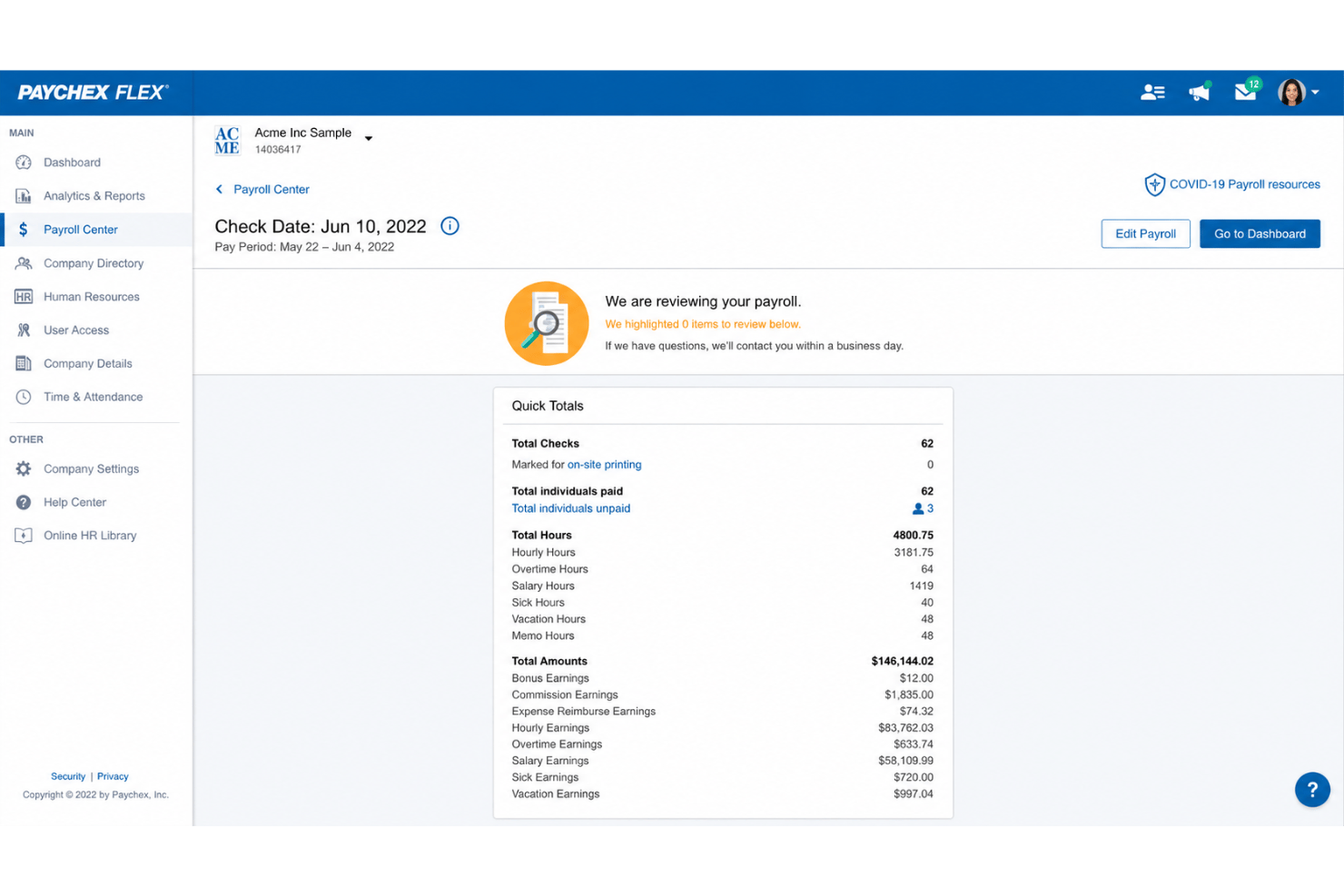Click Sick Earnings $720.00 value
Image resolution: width=1344 pixels, height=896 pixels.
click(x=914, y=777)
